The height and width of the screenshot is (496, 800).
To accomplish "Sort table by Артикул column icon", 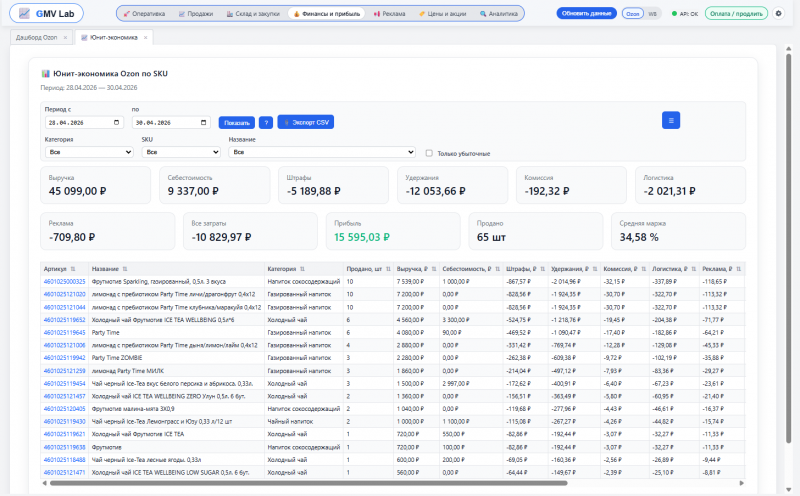I will pos(73,269).
